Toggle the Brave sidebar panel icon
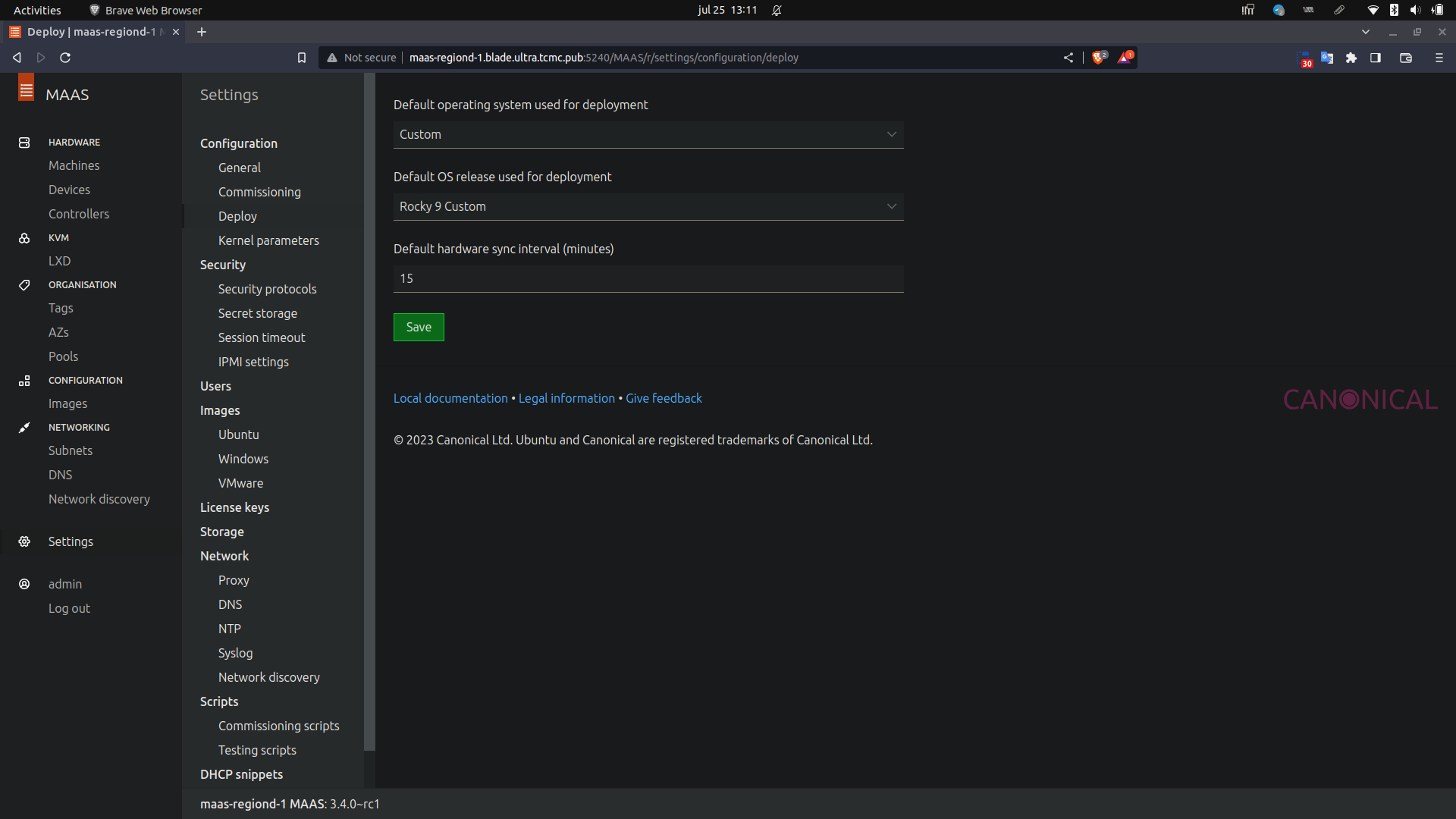Screen dimensions: 1456x819 click(x=1376, y=58)
